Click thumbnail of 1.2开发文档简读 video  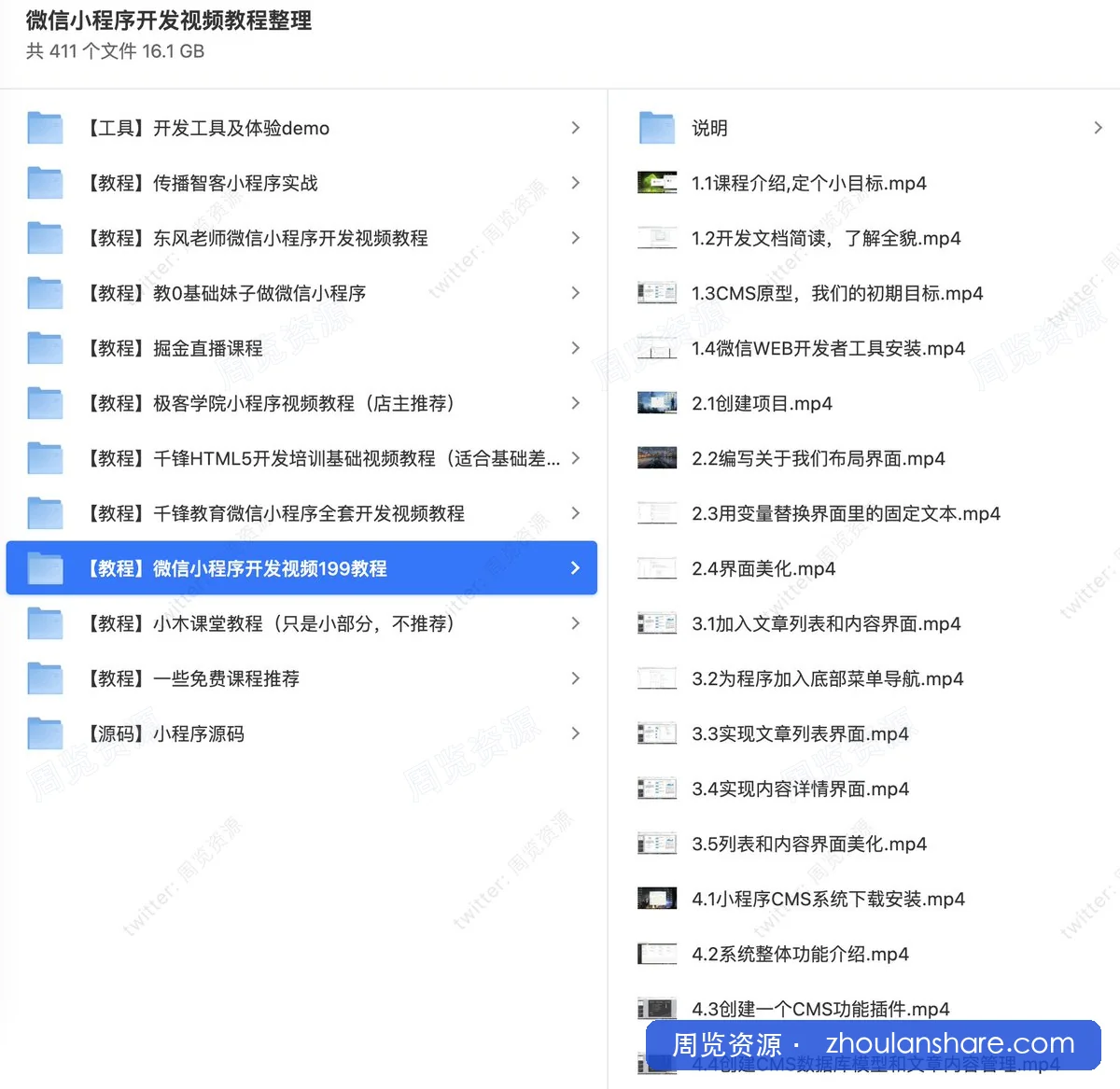pos(657,238)
